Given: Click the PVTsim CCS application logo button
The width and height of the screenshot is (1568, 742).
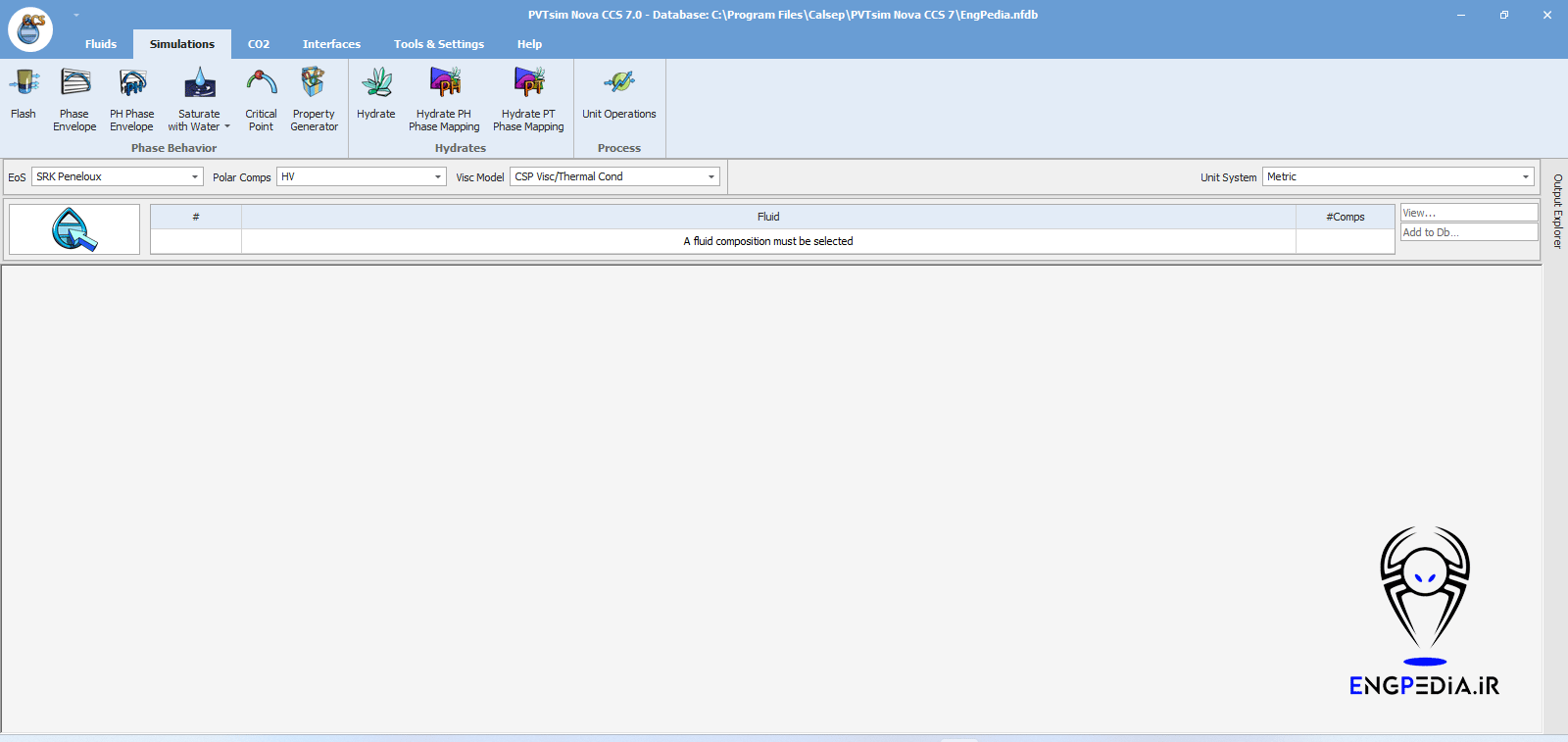Looking at the screenshot, I should (30, 28).
